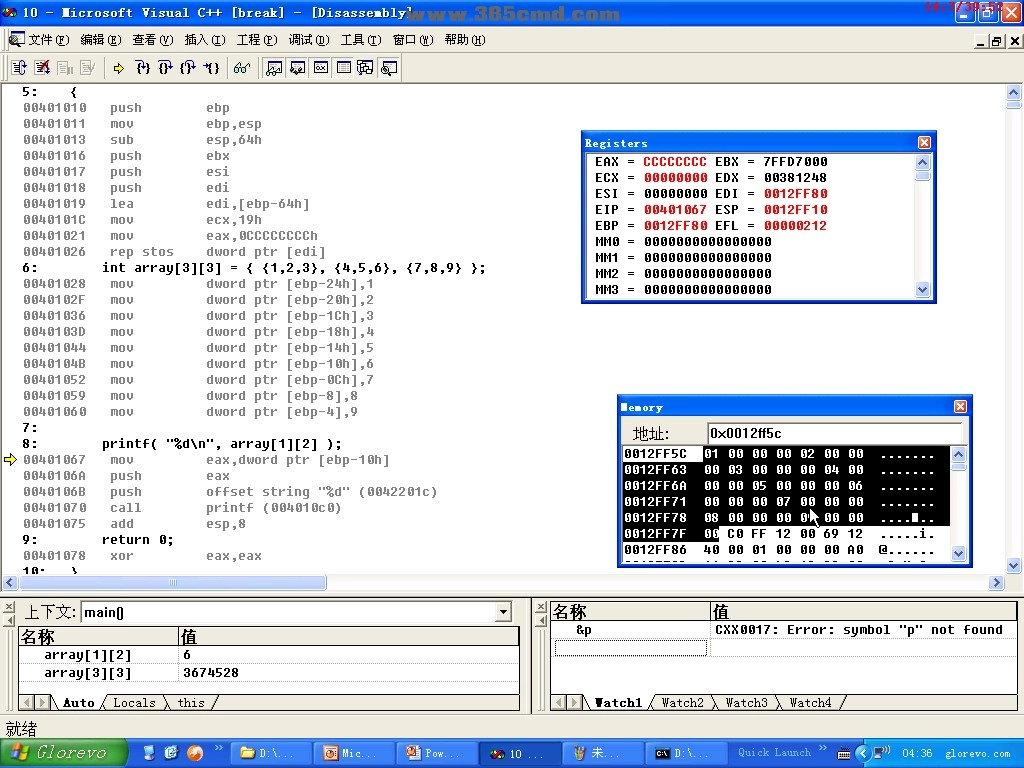Click the Step Over icon

165,68
